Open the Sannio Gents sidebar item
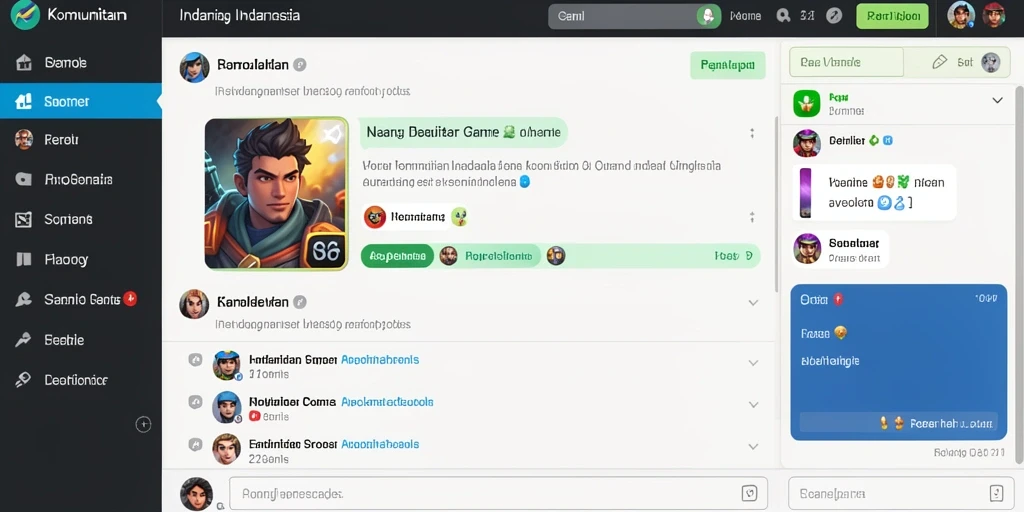The image size is (1024, 512). 81,299
